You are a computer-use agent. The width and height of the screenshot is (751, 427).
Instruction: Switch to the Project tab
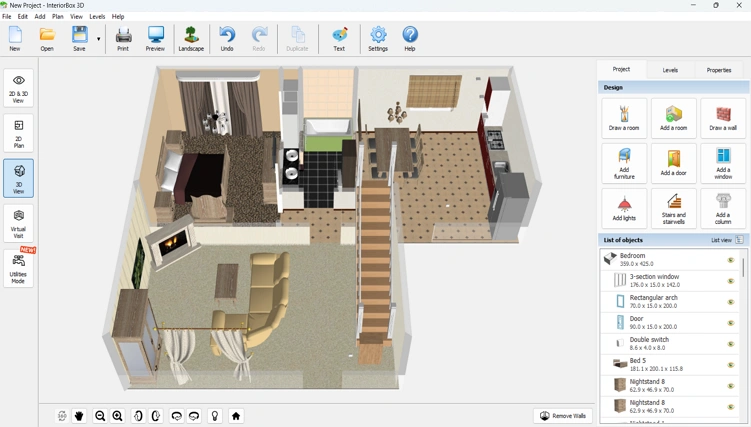coord(621,69)
